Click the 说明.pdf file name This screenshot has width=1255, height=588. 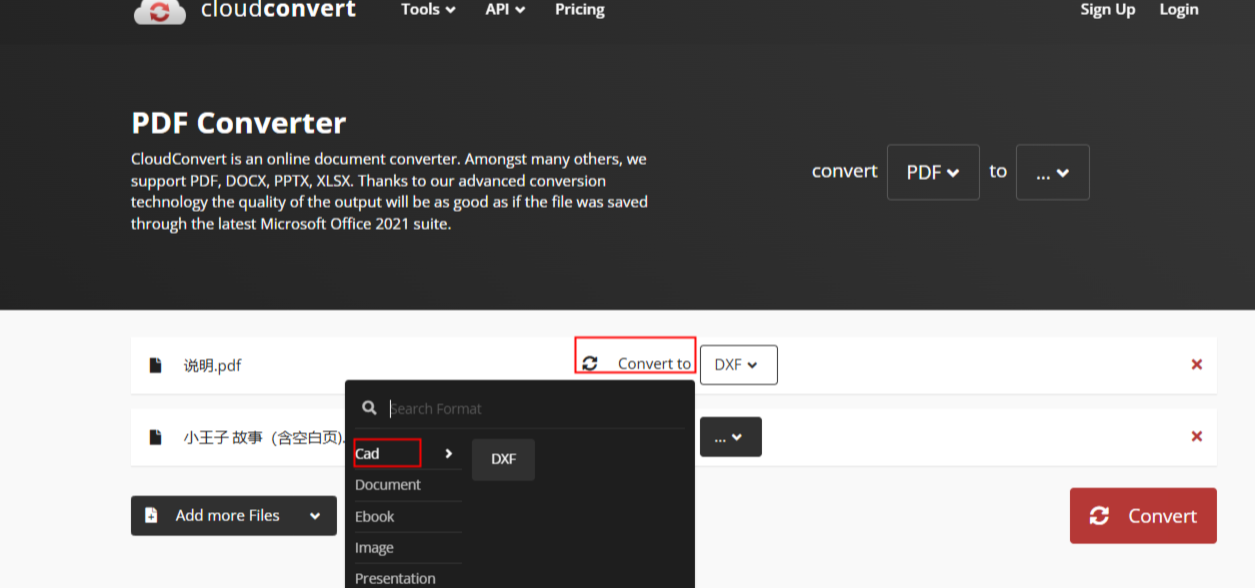212,365
